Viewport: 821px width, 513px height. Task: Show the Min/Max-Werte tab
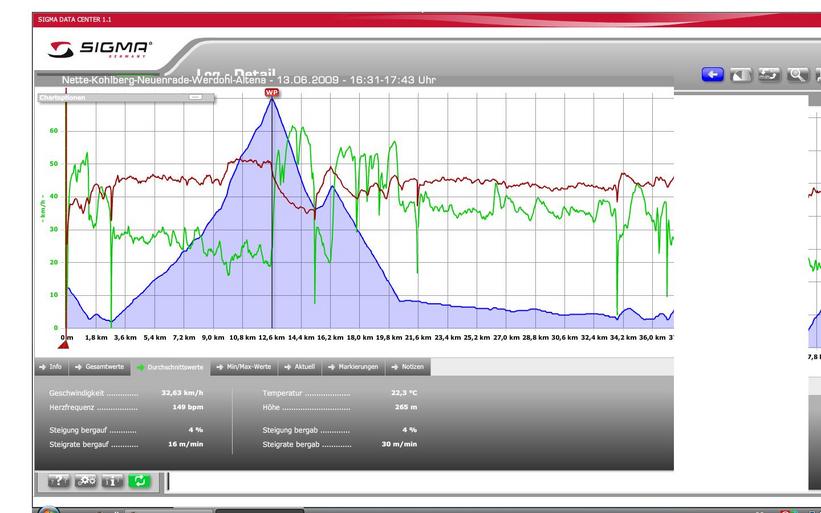point(240,367)
